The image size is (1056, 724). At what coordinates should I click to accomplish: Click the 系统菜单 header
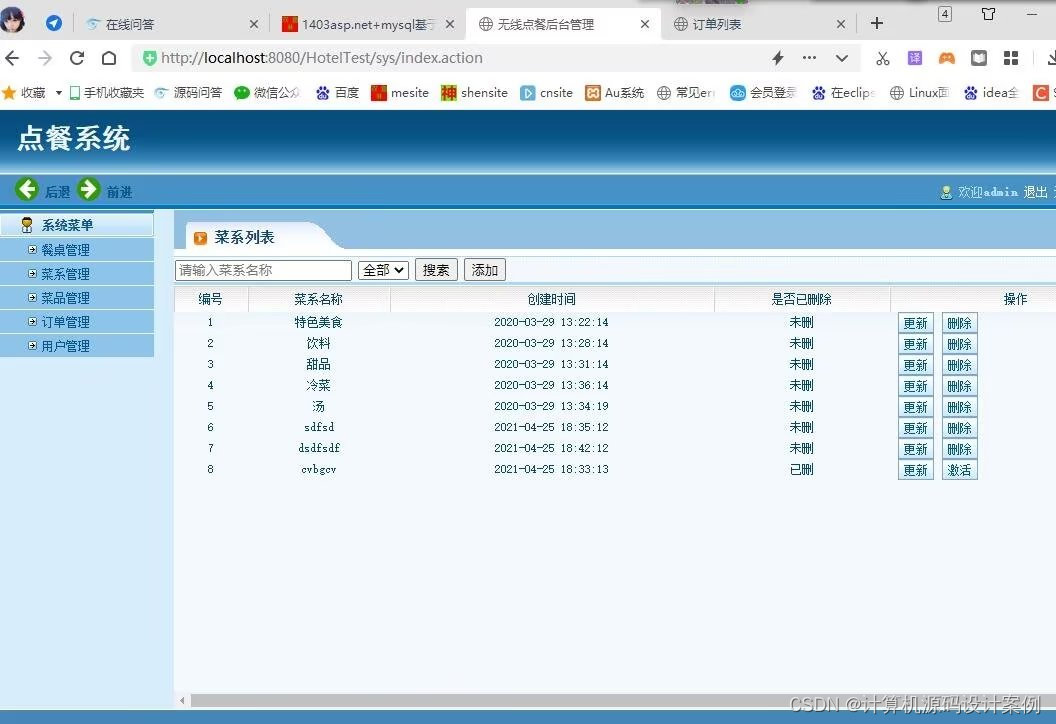77,224
